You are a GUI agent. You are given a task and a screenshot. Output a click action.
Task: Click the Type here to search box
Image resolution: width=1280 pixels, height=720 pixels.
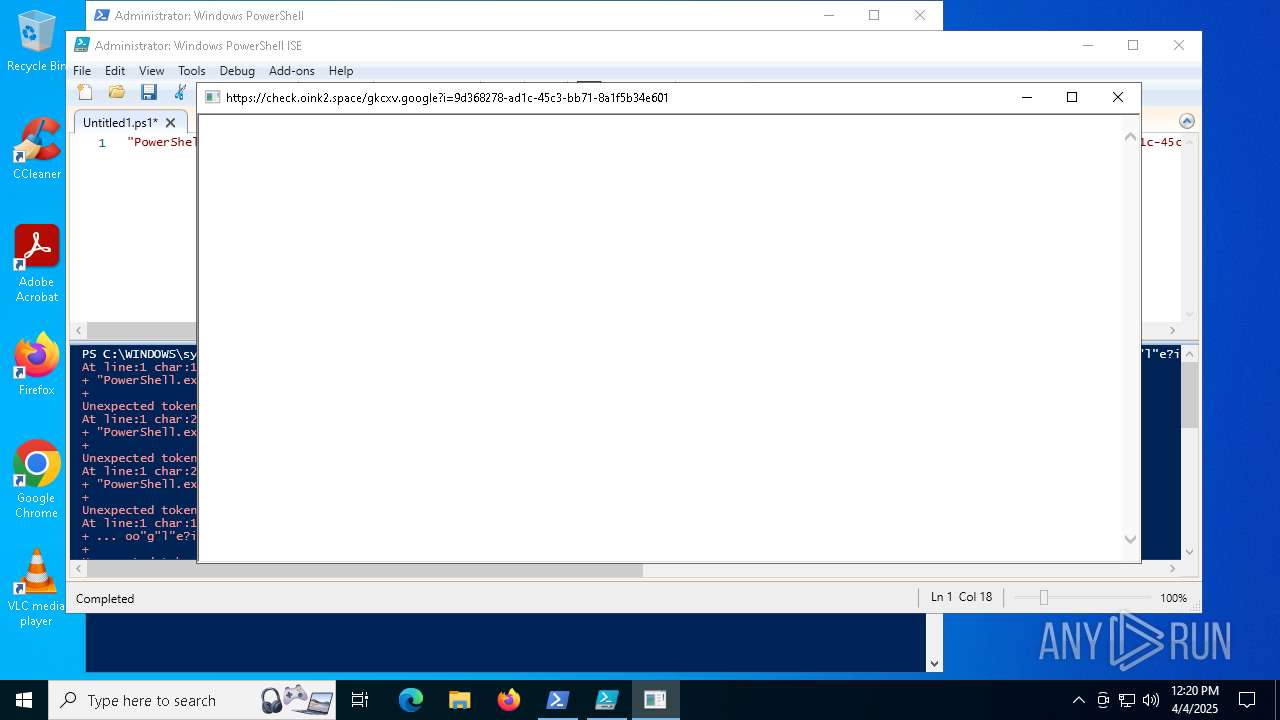[192, 700]
